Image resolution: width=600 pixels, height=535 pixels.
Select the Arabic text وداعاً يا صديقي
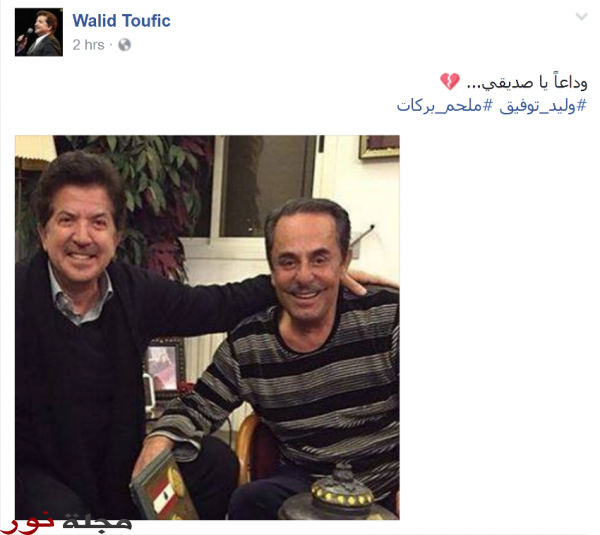coord(527,82)
